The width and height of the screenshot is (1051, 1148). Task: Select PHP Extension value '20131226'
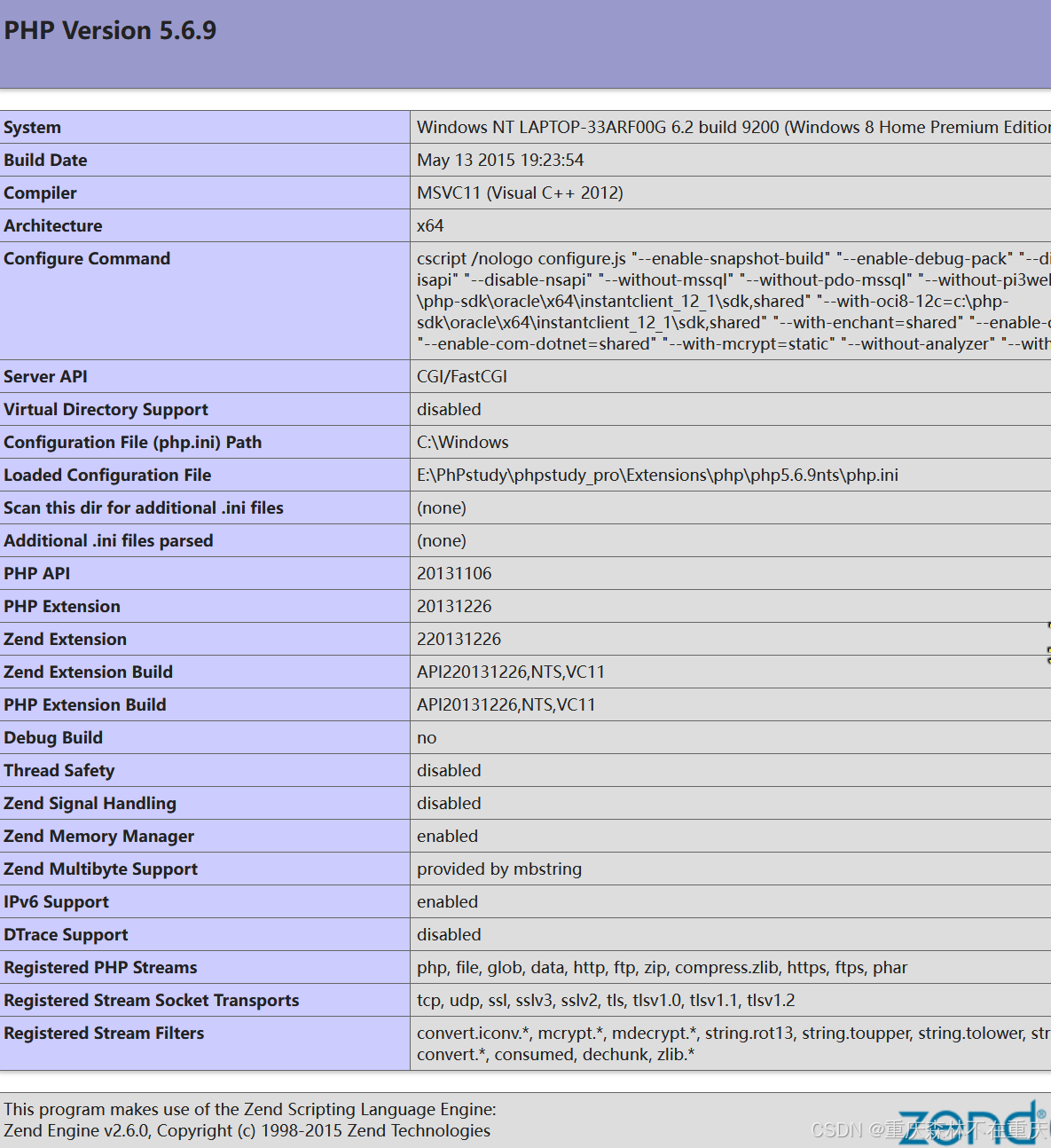[454, 606]
